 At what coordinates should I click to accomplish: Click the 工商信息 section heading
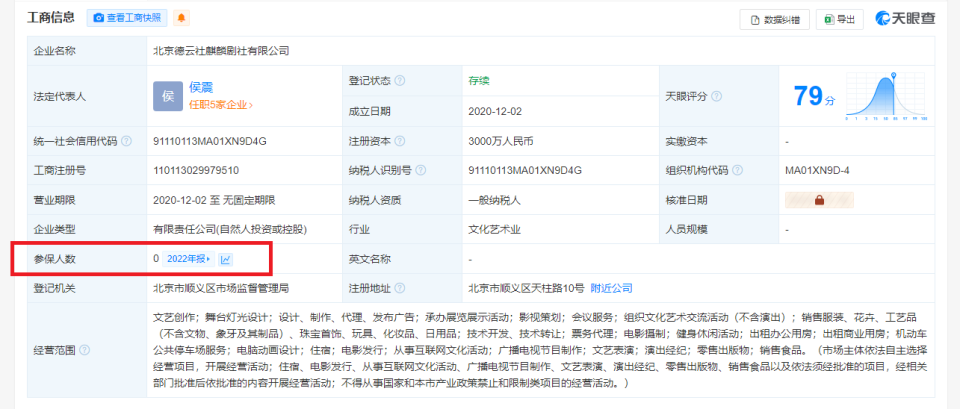(x=51, y=18)
